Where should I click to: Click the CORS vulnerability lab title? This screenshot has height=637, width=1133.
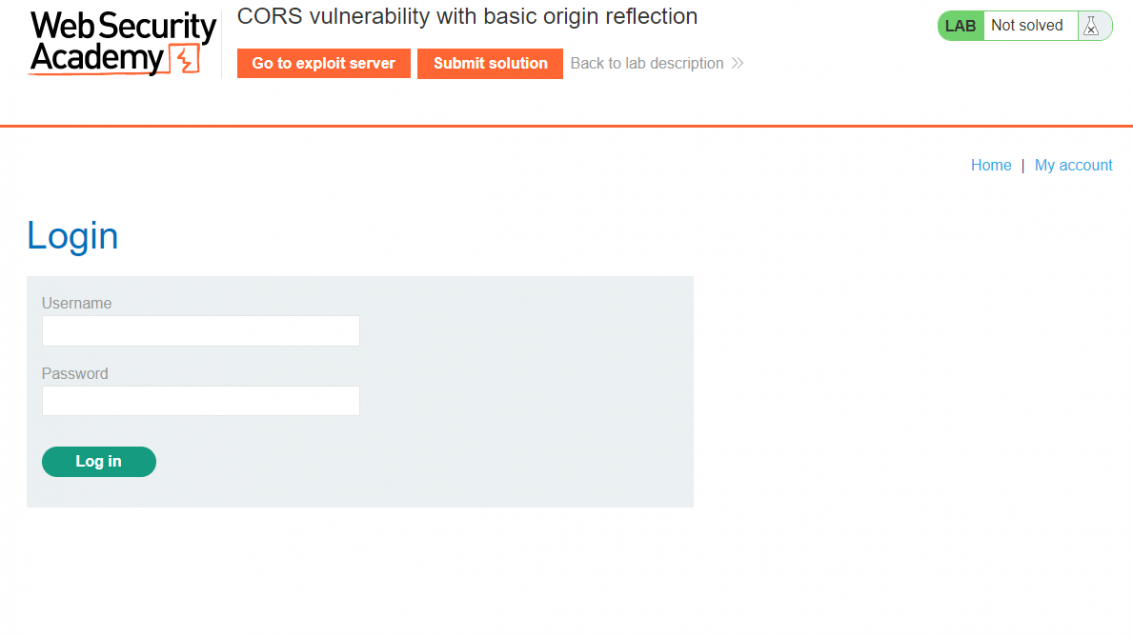click(x=468, y=16)
